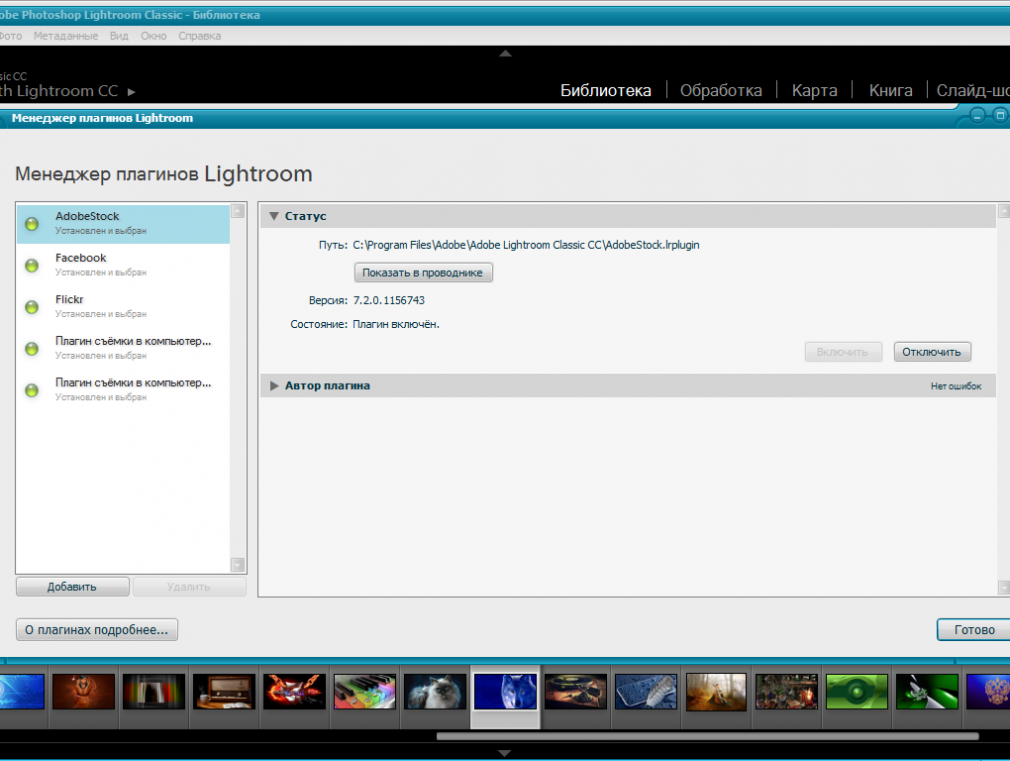
Task: Add a plugin with Добавить
Action: (x=73, y=587)
